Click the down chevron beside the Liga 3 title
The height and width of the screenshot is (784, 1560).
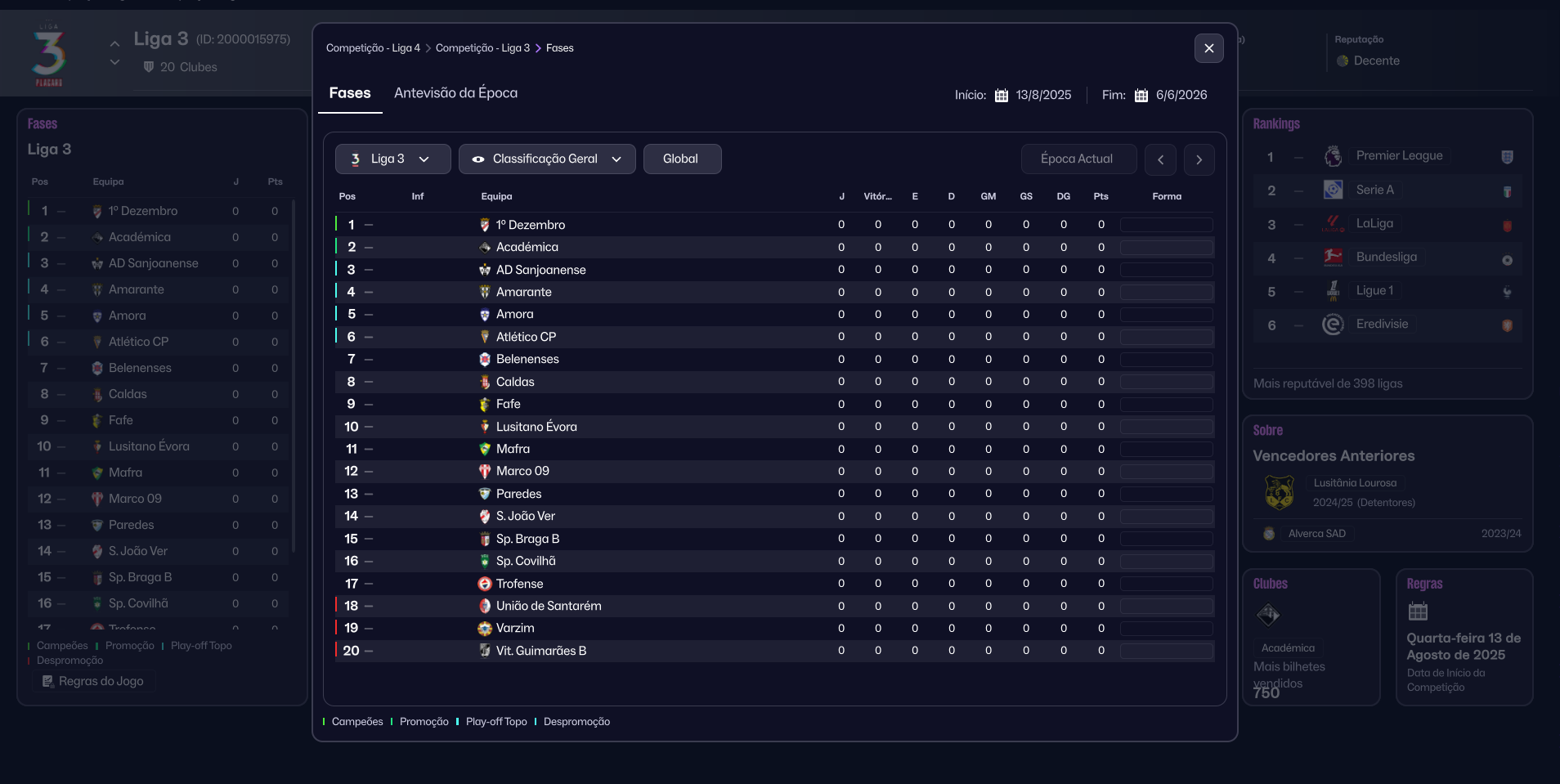(114, 63)
